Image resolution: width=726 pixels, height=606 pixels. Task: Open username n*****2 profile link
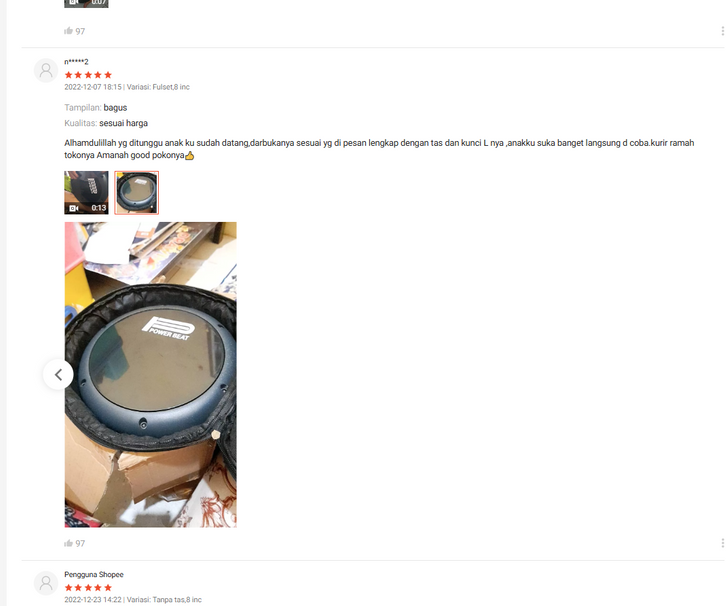click(76, 62)
